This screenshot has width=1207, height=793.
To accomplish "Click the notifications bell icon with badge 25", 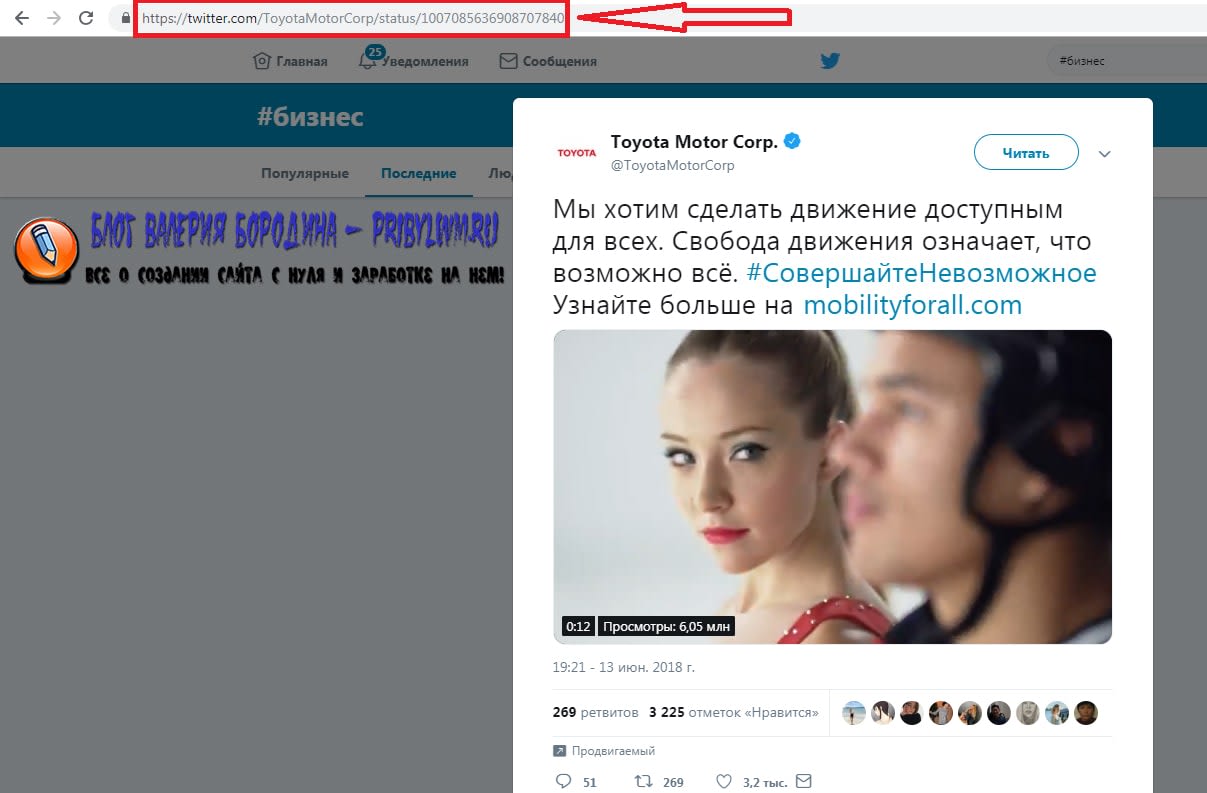I will (368, 59).
